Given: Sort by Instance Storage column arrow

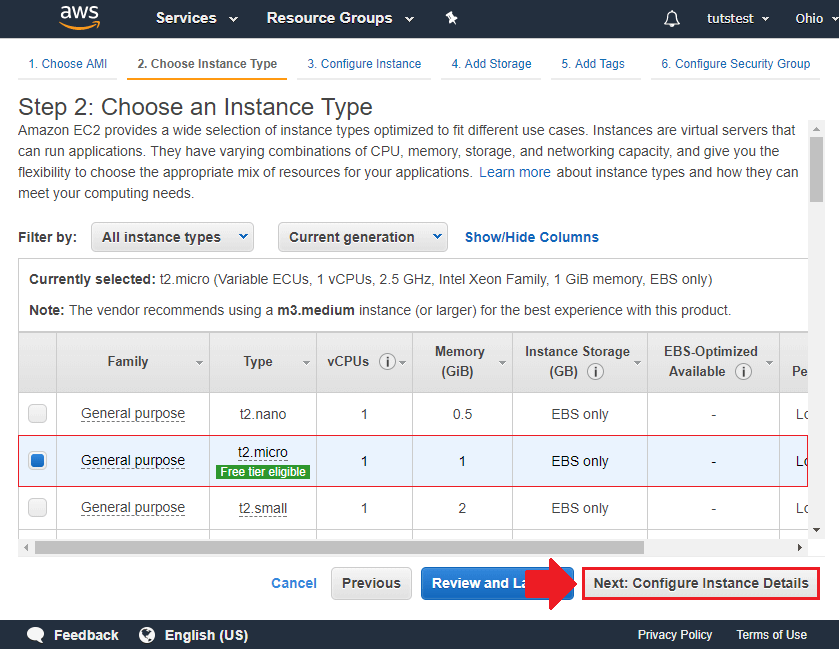Looking at the screenshot, I should click(x=637, y=363).
